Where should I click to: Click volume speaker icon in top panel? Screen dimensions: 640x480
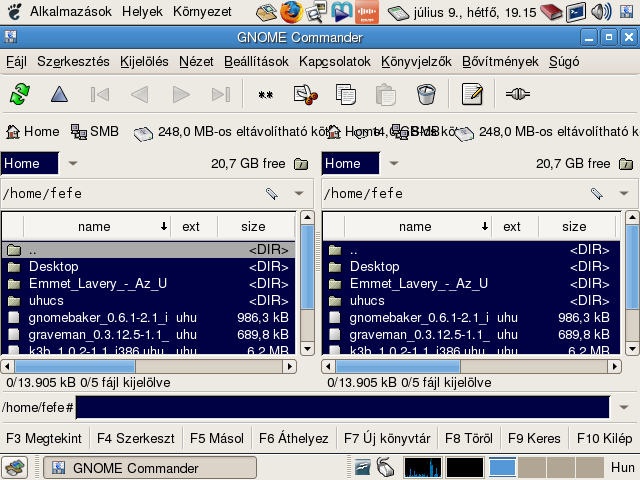[x=601, y=12]
